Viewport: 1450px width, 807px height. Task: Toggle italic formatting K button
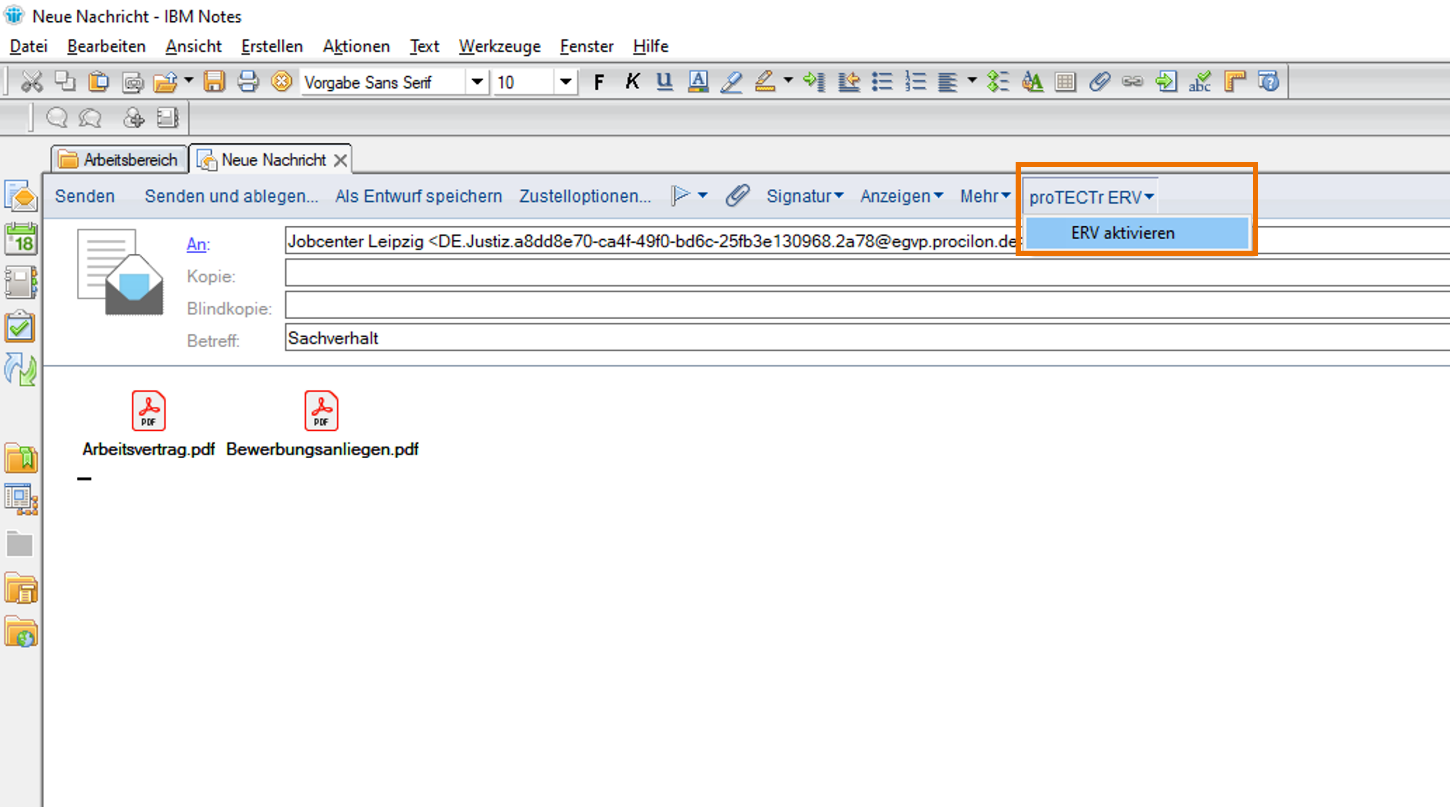632,82
